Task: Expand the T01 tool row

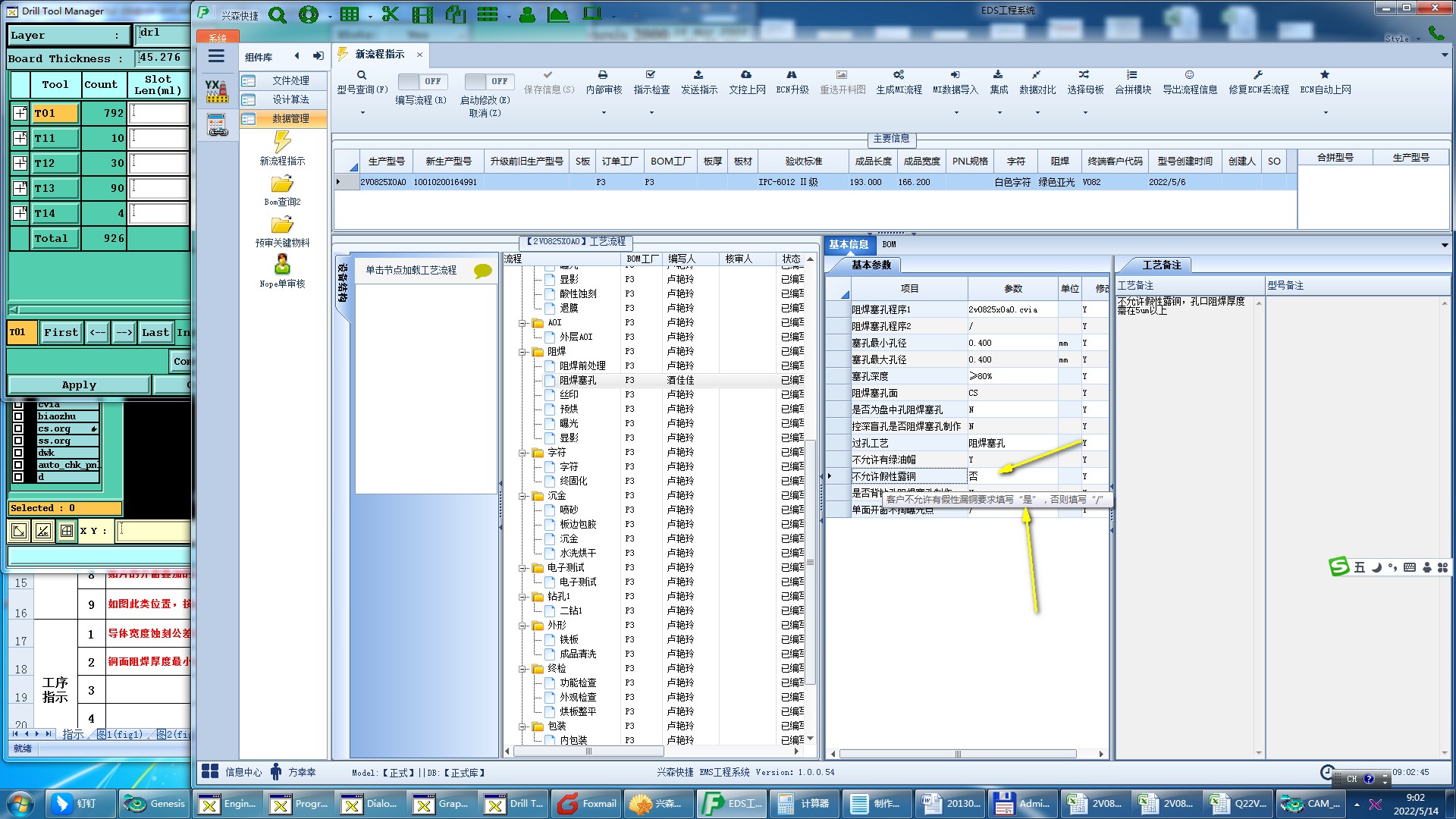Action: click(x=20, y=113)
